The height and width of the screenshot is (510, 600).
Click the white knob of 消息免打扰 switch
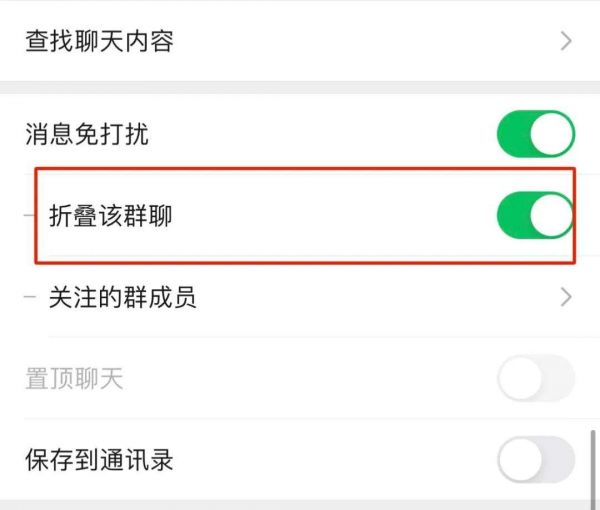(552, 135)
